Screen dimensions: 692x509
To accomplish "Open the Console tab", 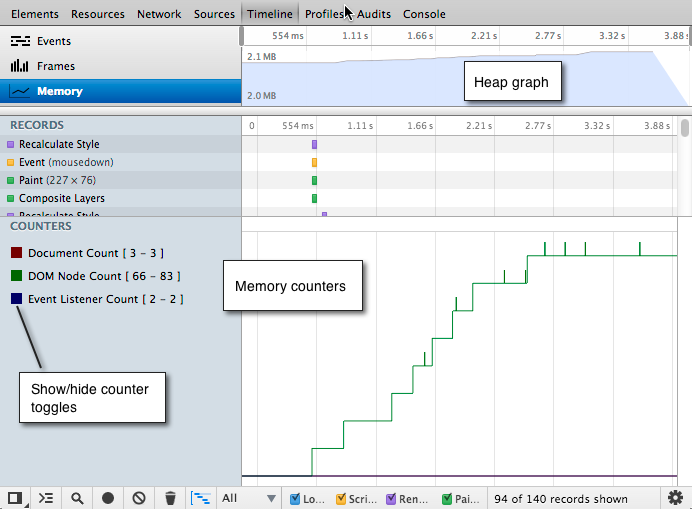I will coord(424,14).
